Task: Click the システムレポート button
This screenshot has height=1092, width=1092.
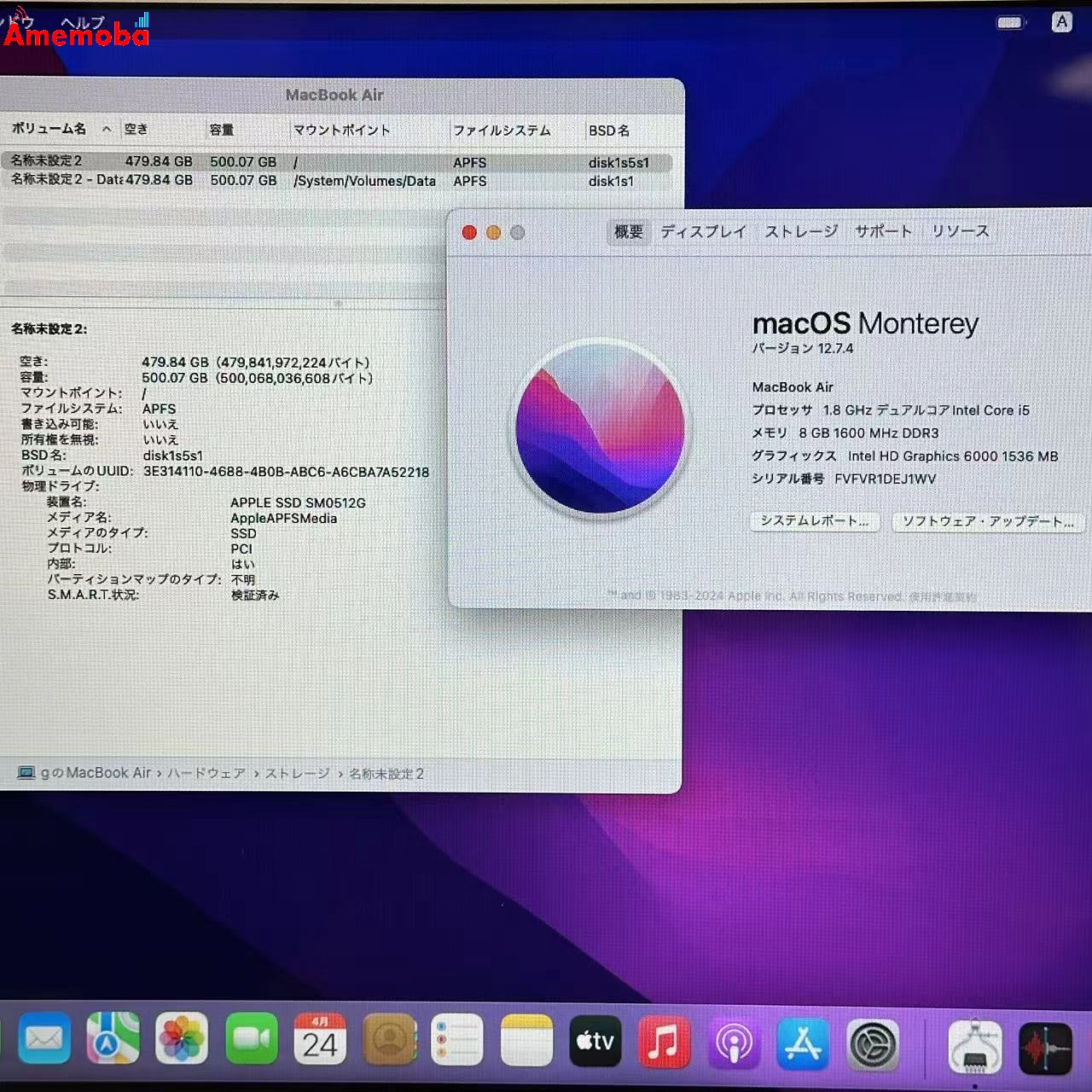Action: (814, 522)
